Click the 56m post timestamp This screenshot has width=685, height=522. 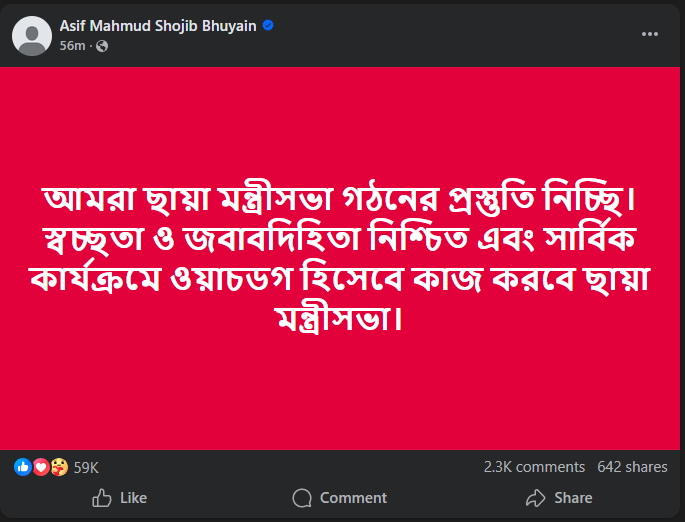(72, 46)
